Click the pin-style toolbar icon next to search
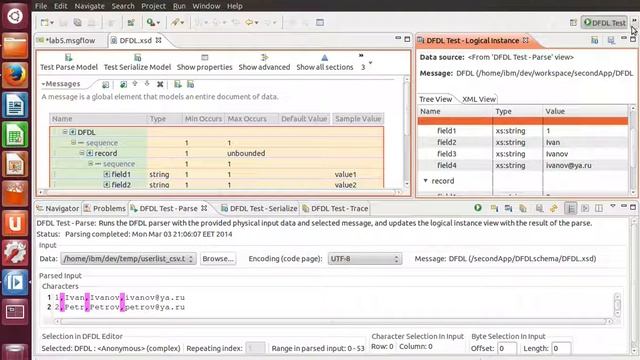This screenshot has width=640, height=360. click(x=176, y=22)
